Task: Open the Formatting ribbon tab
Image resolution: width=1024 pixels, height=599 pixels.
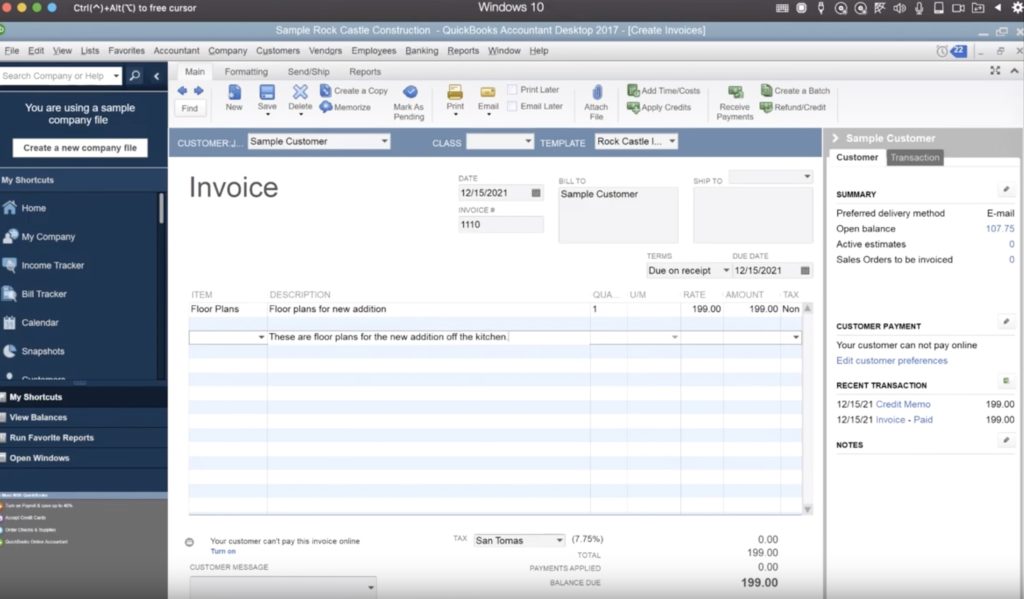Action: [x=246, y=72]
